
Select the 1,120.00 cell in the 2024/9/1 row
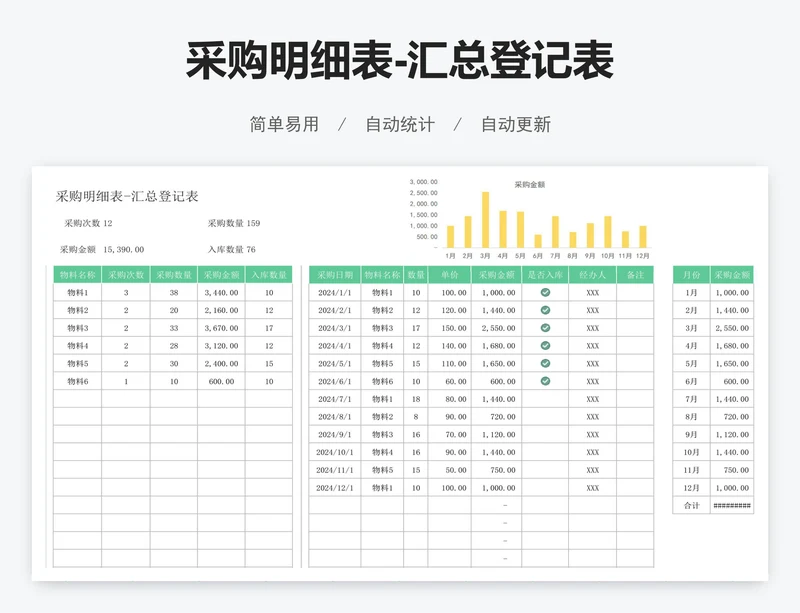coord(496,434)
